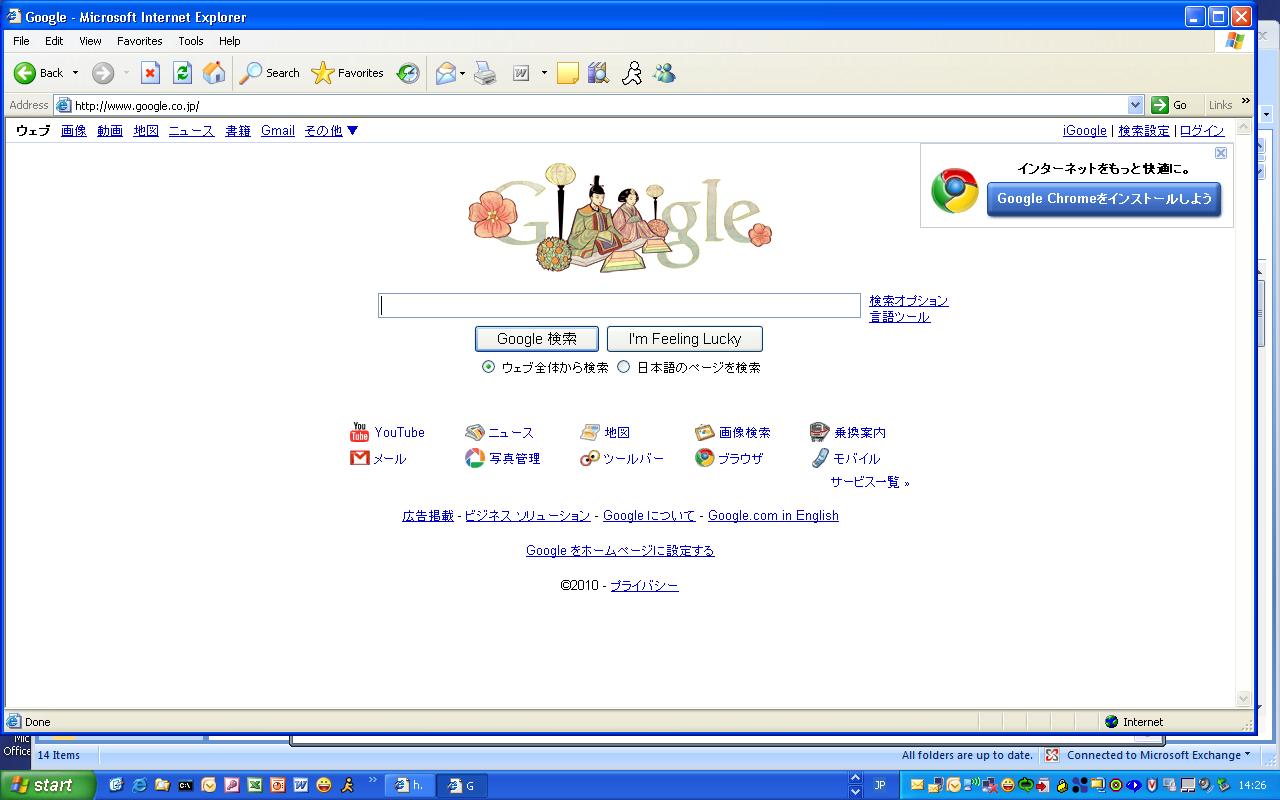The width and height of the screenshot is (1280, 800).
Task: Launch AIM running man toolbar icon
Action: [631, 73]
